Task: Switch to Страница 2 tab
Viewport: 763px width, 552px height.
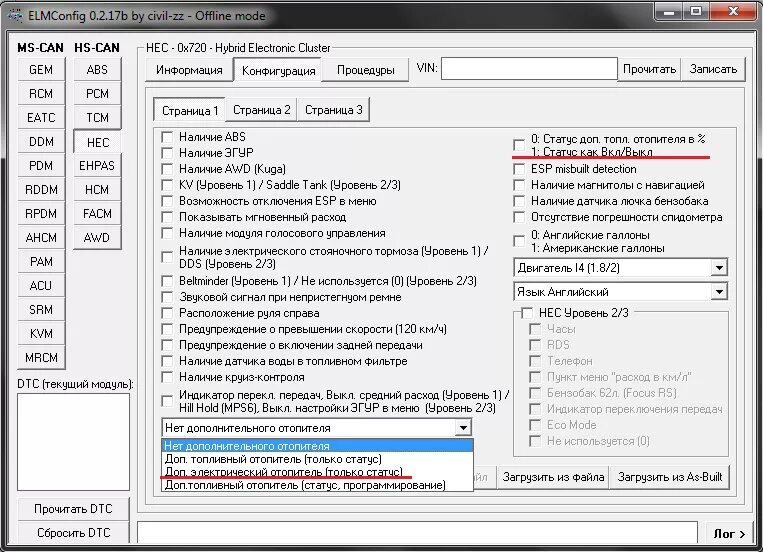Action: click(x=261, y=110)
